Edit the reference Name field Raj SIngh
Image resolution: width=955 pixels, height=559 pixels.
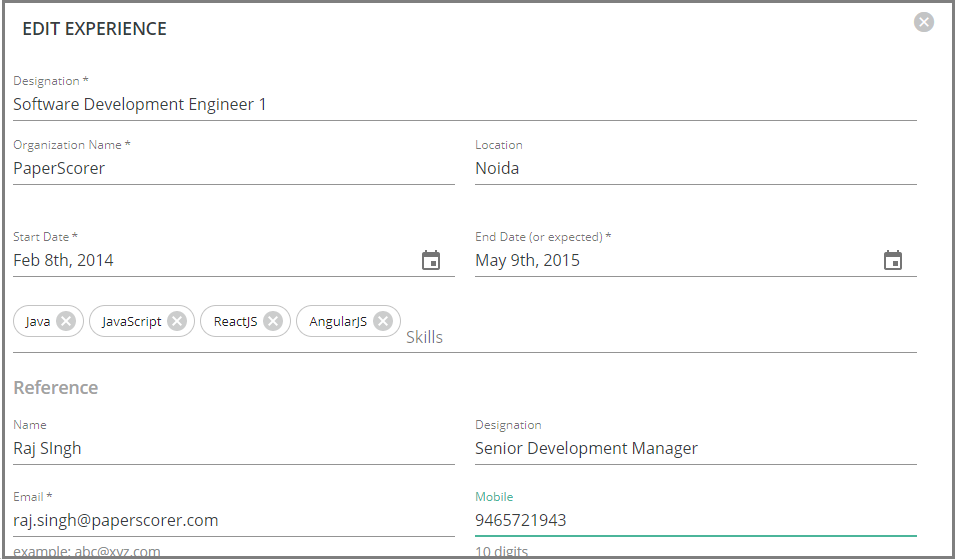tap(233, 449)
